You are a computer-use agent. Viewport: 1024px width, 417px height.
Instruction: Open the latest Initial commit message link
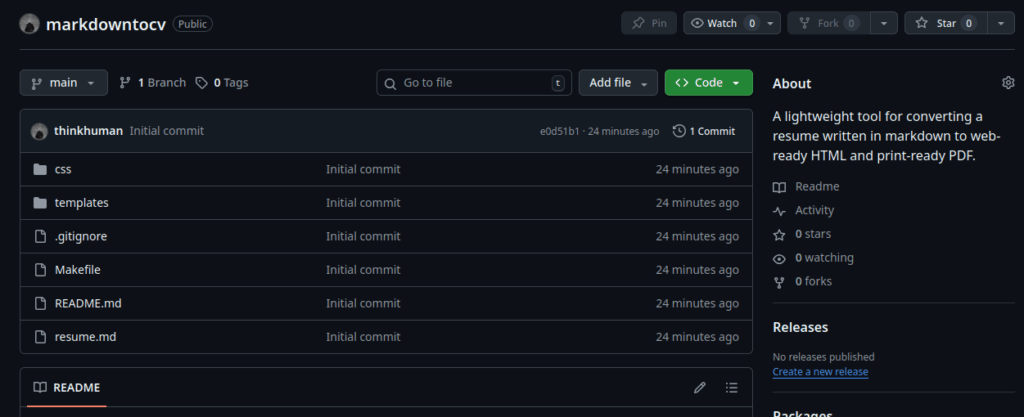pyautogui.click(x=167, y=131)
